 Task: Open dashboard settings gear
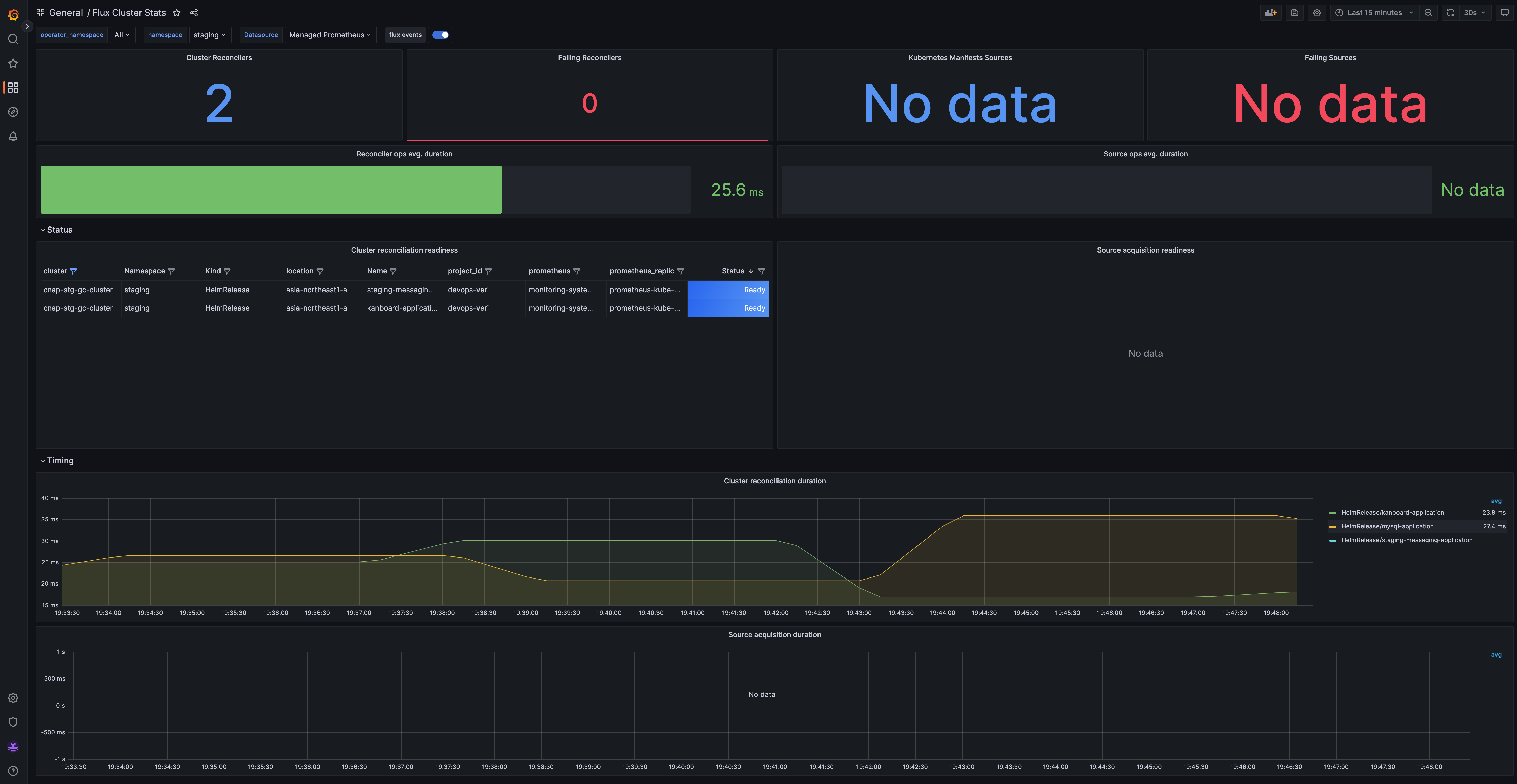tap(1317, 13)
